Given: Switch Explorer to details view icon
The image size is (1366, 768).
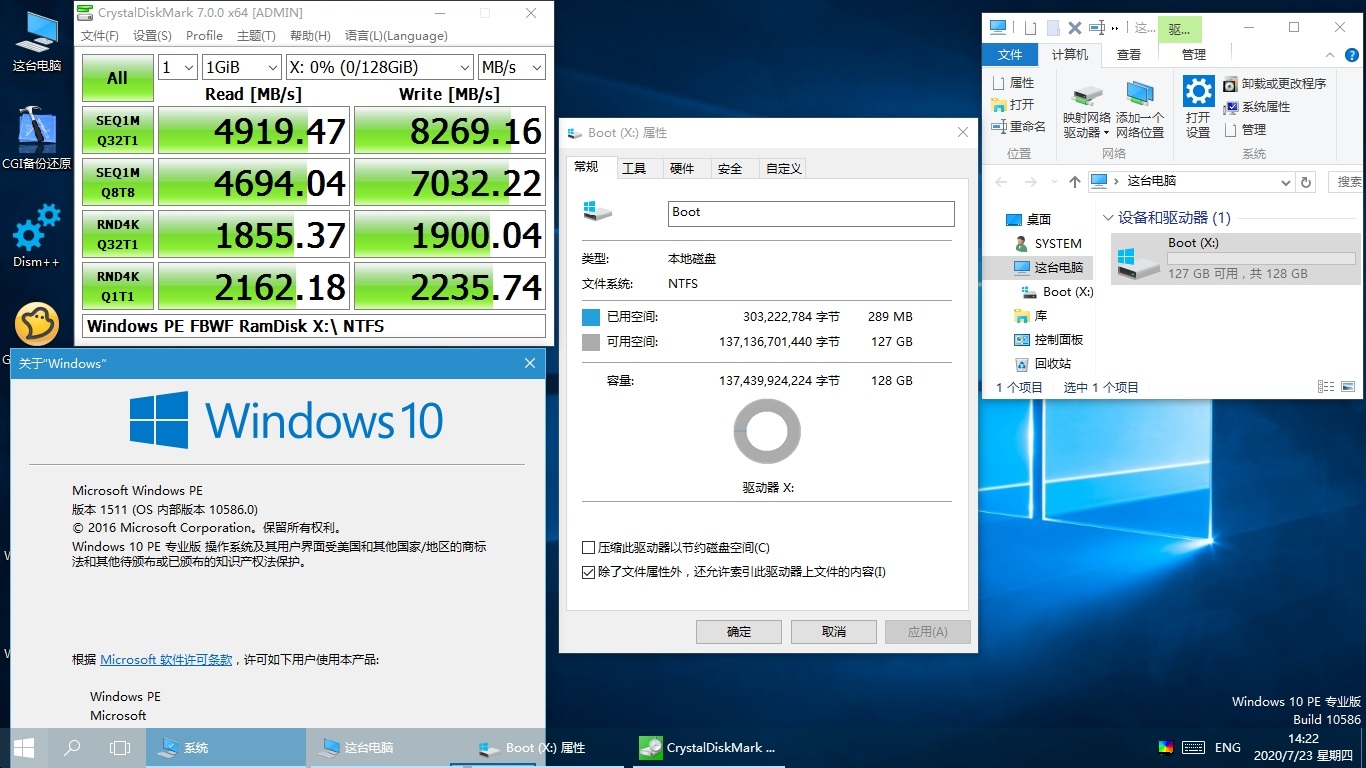Looking at the screenshot, I should click(x=1326, y=387).
